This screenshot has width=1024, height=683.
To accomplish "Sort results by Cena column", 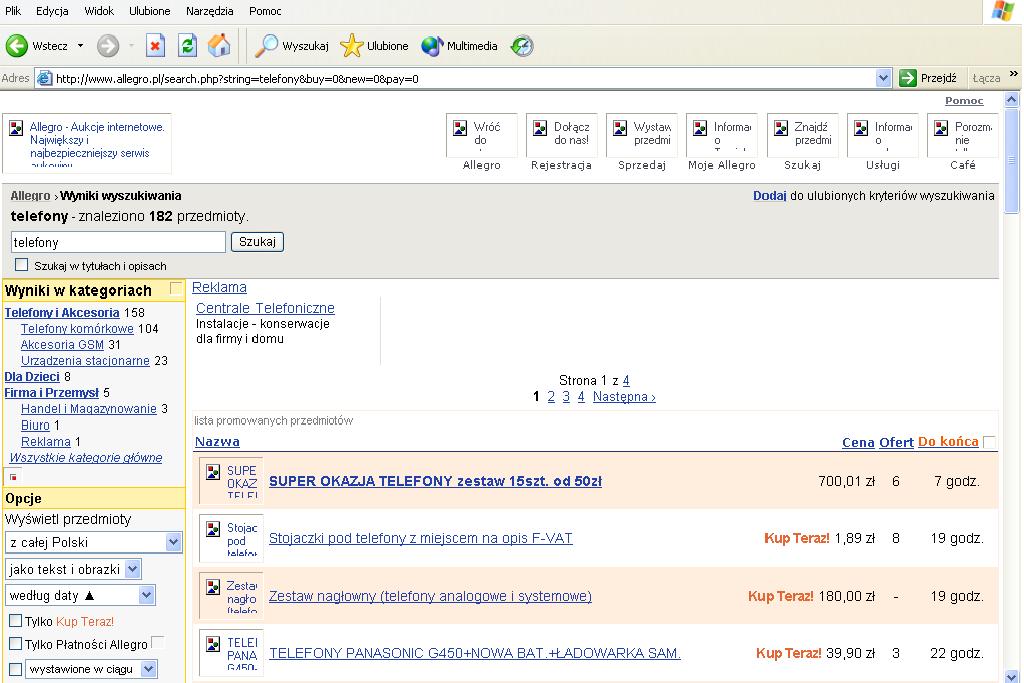I will pyautogui.click(x=858, y=442).
